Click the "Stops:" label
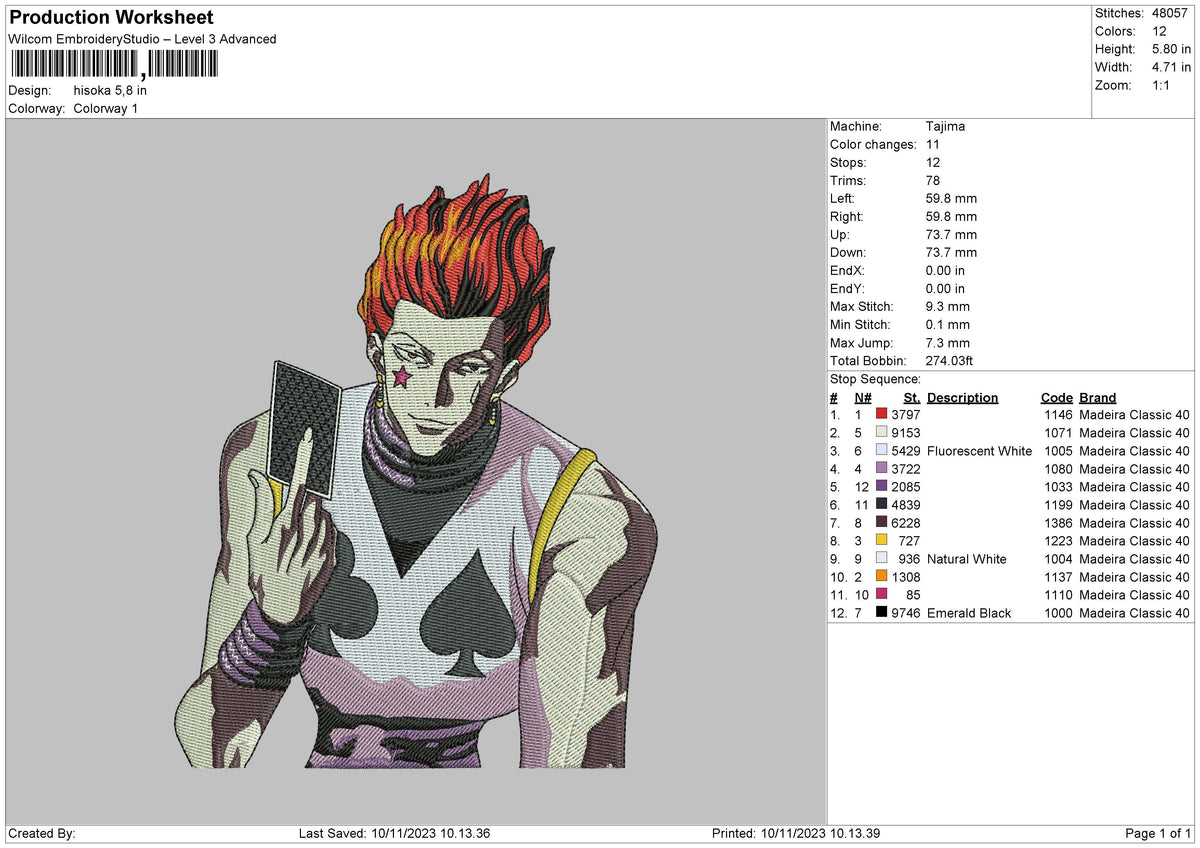 point(848,162)
